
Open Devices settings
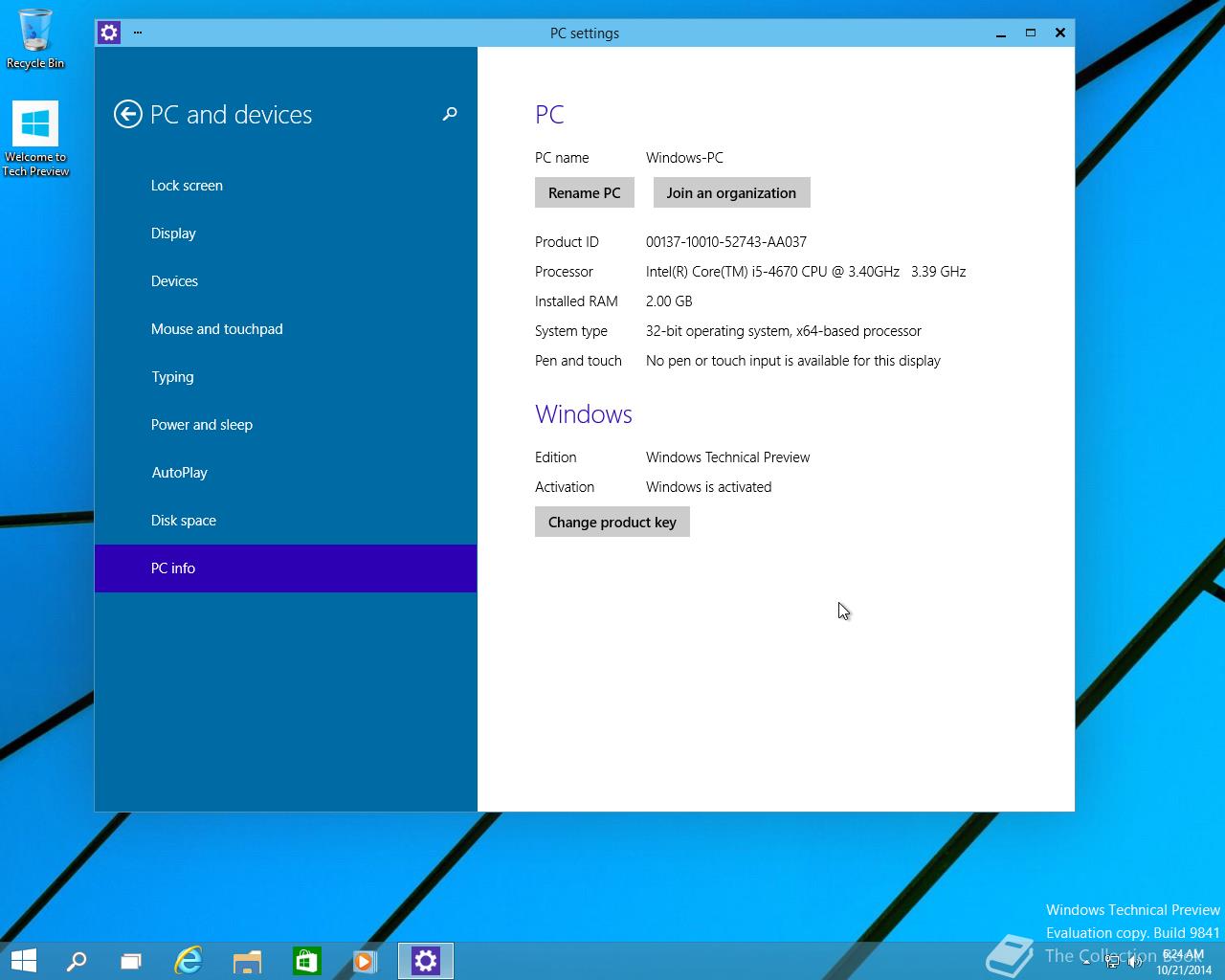(x=285, y=281)
